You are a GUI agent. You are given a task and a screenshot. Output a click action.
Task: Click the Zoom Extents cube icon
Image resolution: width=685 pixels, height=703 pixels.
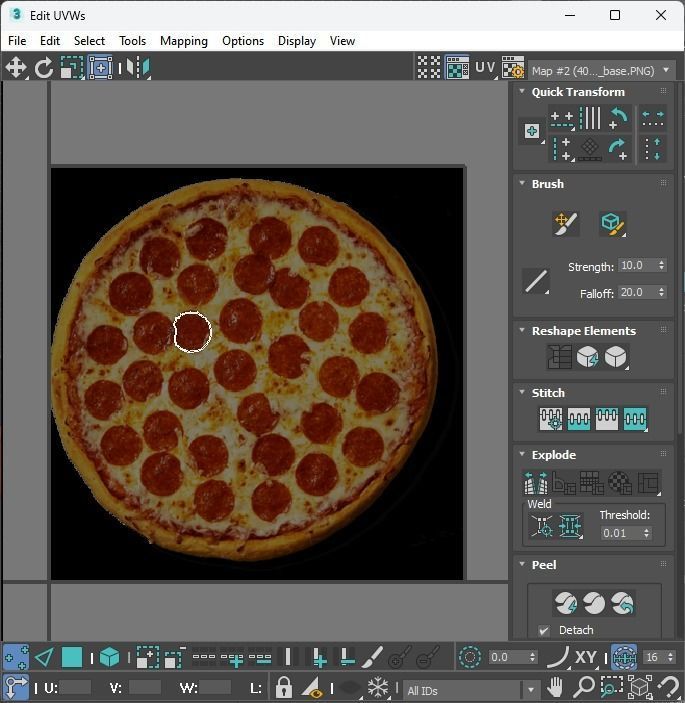640,687
